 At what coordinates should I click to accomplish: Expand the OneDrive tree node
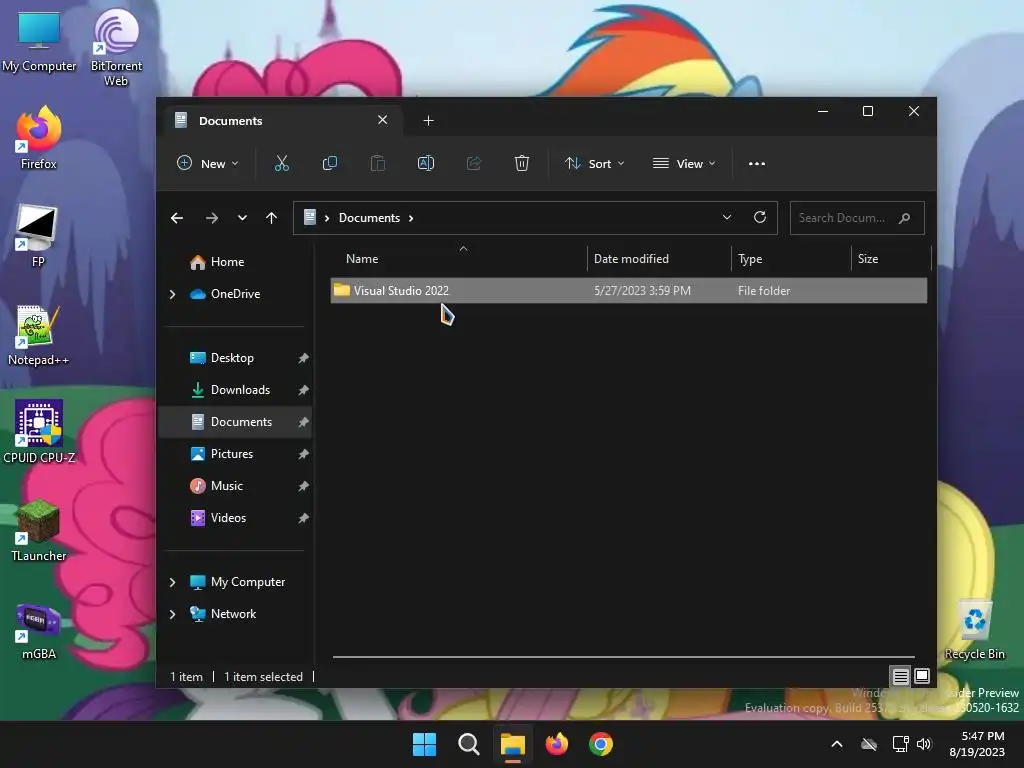[x=172, y=295]
